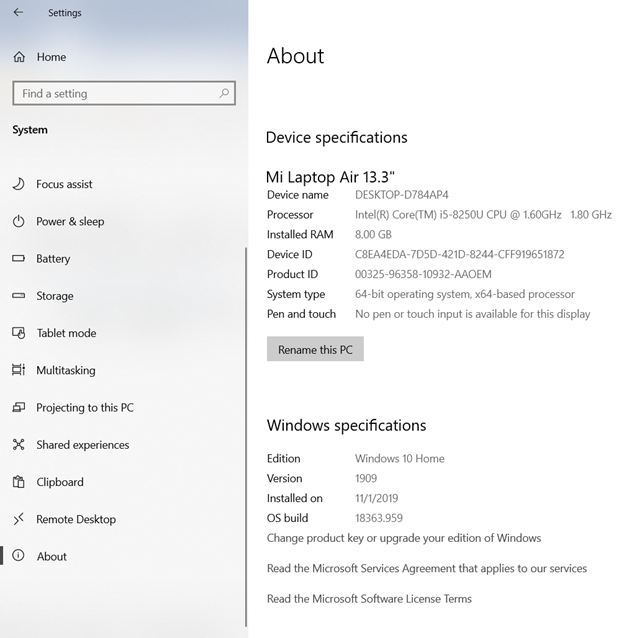624x638 pixels.
Task: Select Tablet mode label
Action: click(x=66, y=333)
